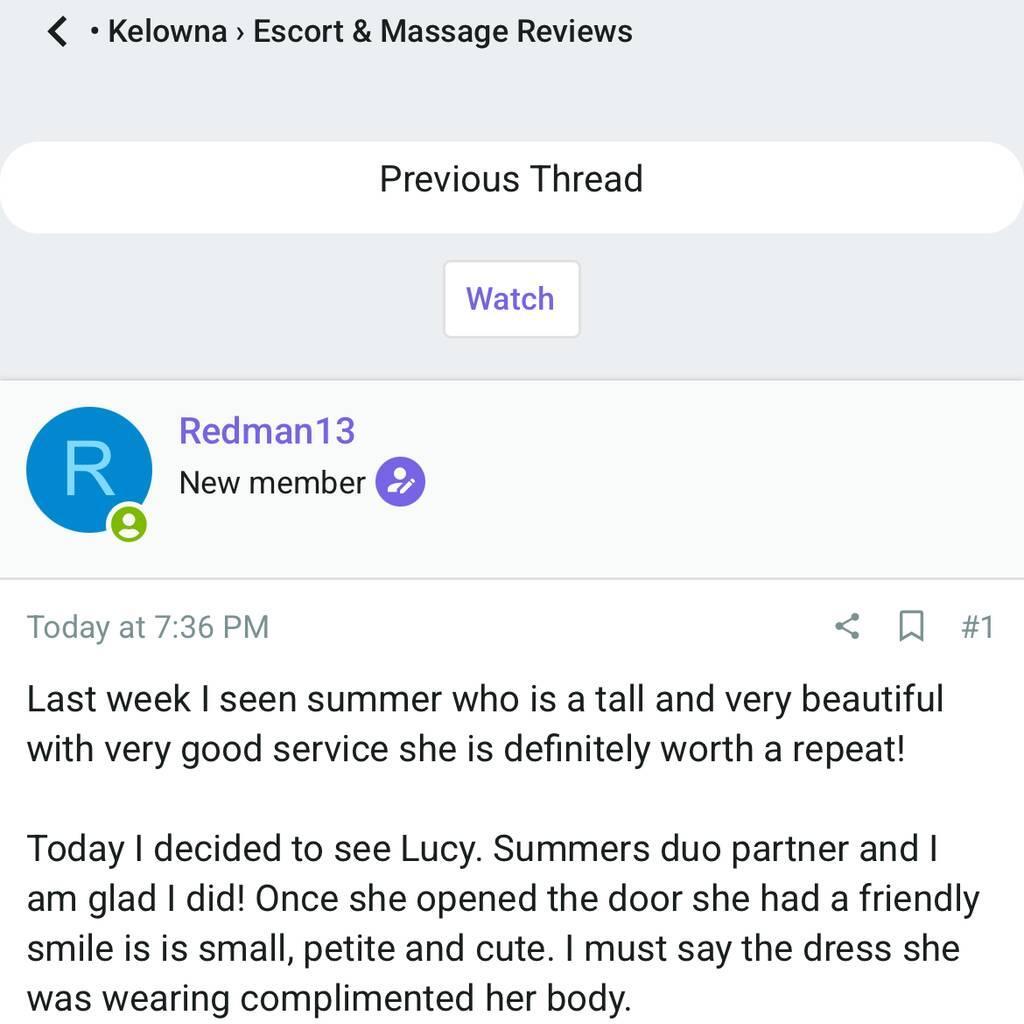This screenshot has height=1024, width=1024.
Task: Click the #1 post number link
Action: pyautogui.click(x=977, y=627)
